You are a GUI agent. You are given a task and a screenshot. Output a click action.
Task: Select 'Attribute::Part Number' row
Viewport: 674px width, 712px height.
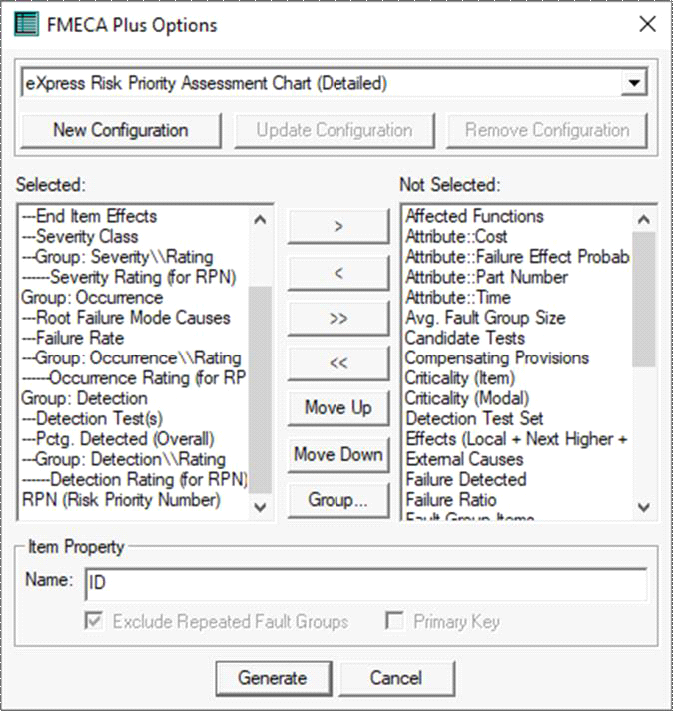pyautogui.click(x=517, y=277)
